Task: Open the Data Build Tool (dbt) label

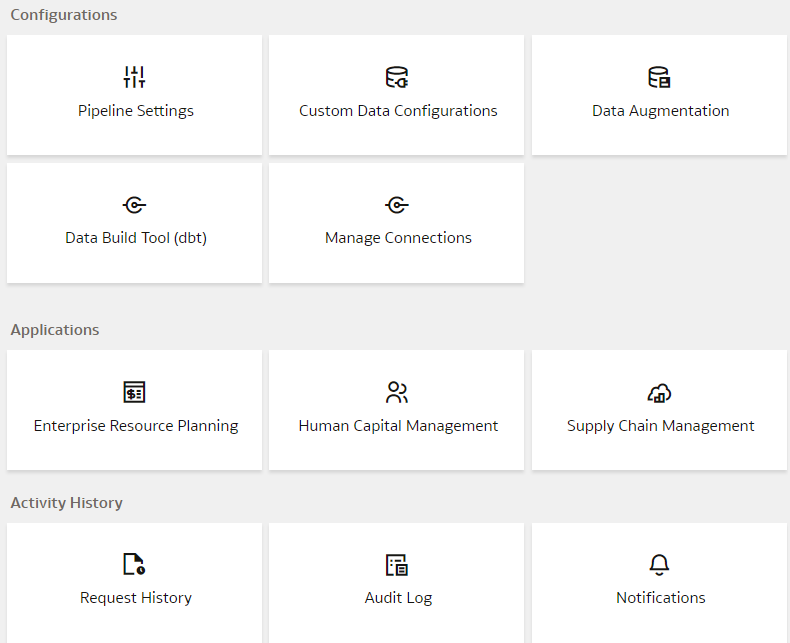Action: [x=136, y=238]
